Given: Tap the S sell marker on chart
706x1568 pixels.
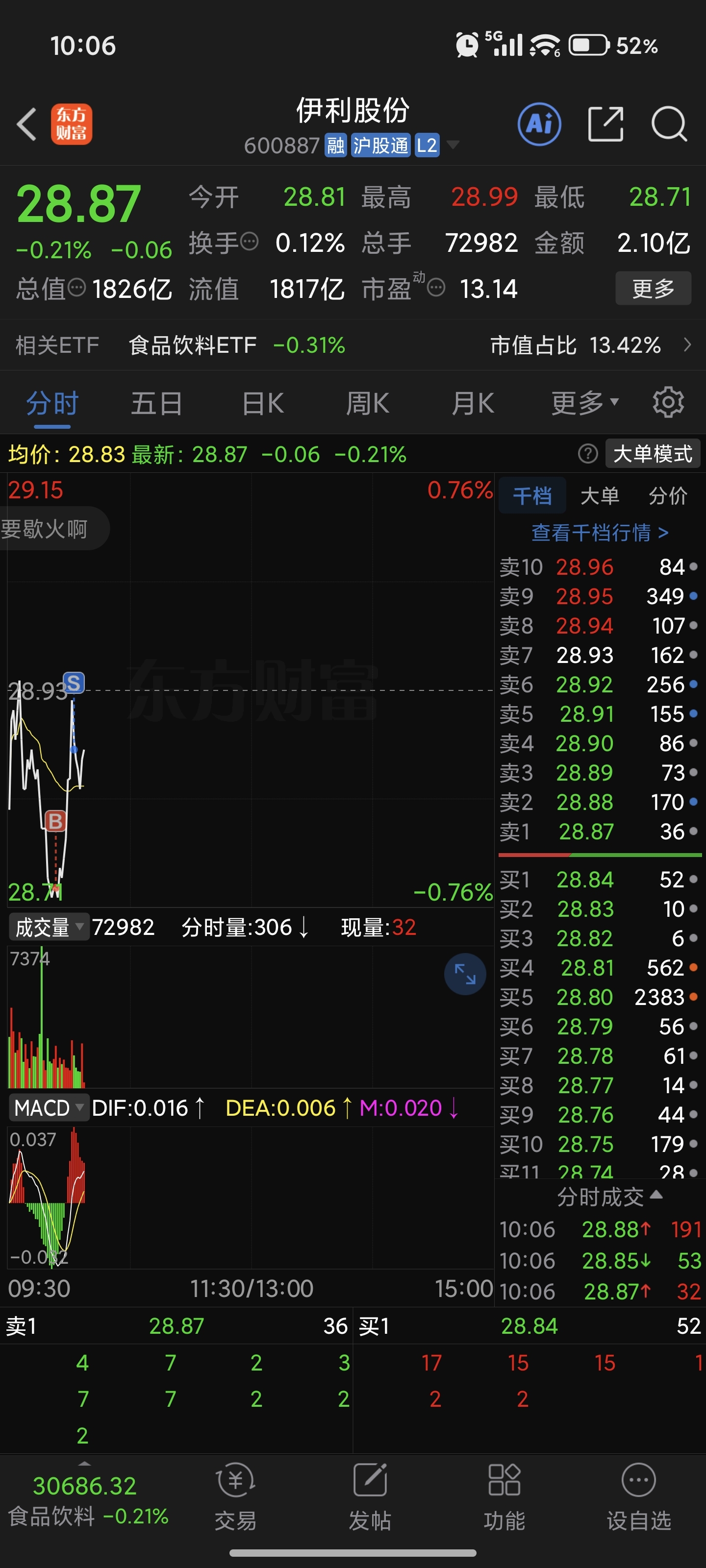Looking at the screenshot, I should pos(74,683).
